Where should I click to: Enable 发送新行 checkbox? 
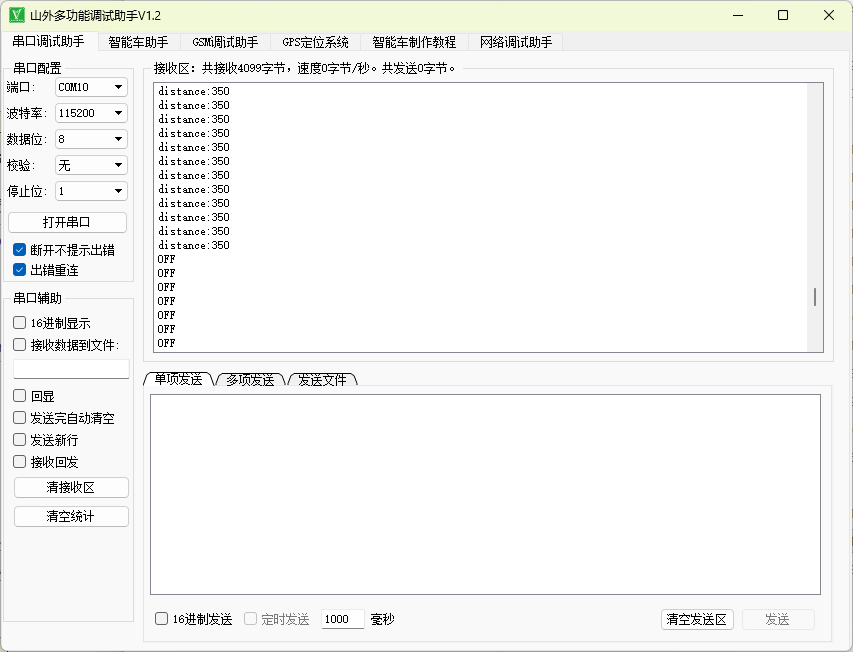(x=20, y=439)
